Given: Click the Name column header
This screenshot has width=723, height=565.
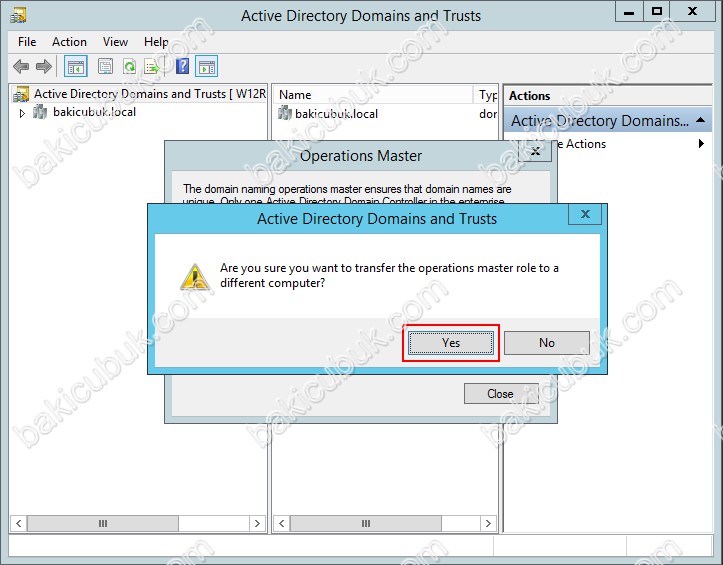Looking at the screenshot, I should (373, 95).
